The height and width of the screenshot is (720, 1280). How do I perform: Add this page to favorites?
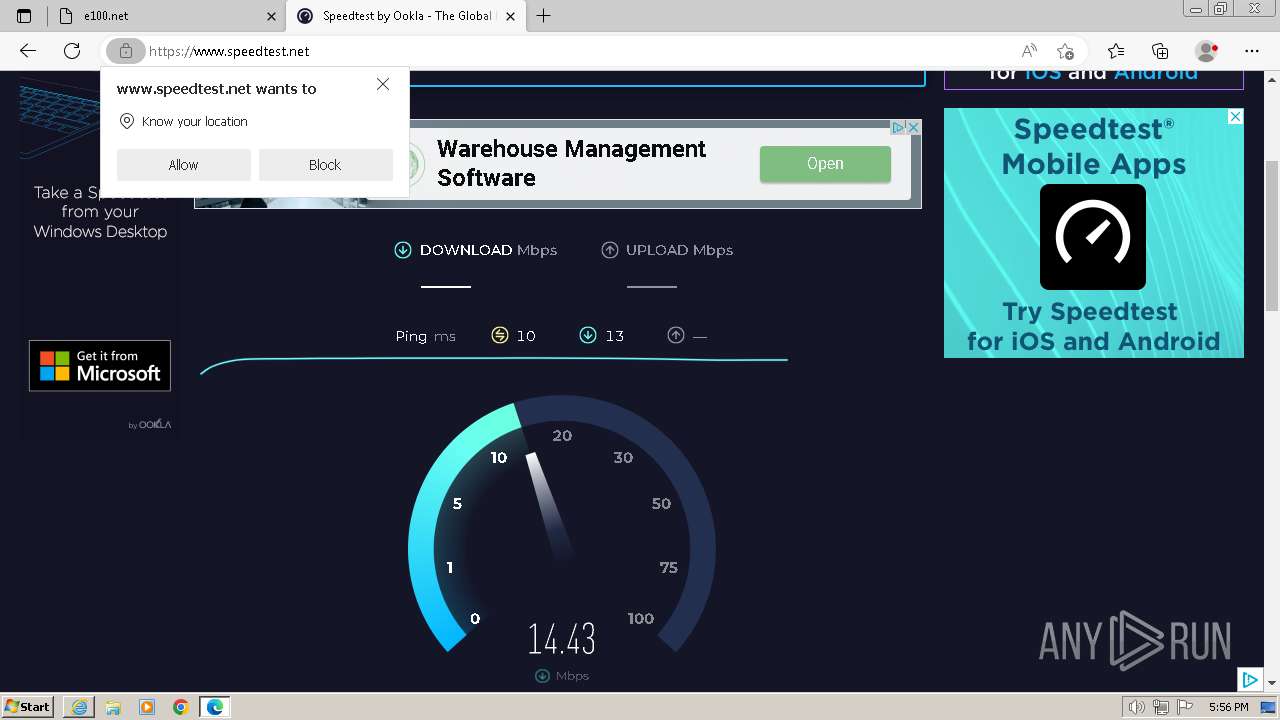[1066, 51]
